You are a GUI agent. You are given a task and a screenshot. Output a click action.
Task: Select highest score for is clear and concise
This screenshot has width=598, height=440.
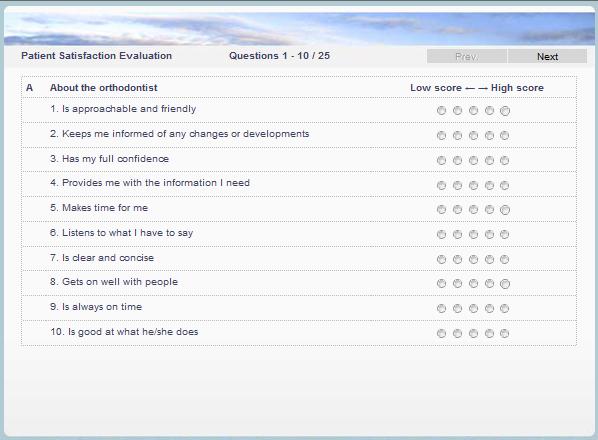tap(505, 259)
